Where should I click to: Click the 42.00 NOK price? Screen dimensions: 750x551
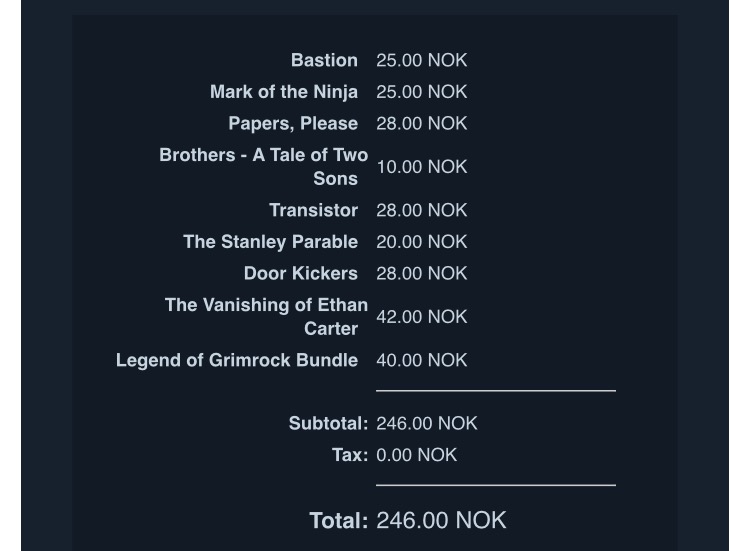click(x=421, y=317)
